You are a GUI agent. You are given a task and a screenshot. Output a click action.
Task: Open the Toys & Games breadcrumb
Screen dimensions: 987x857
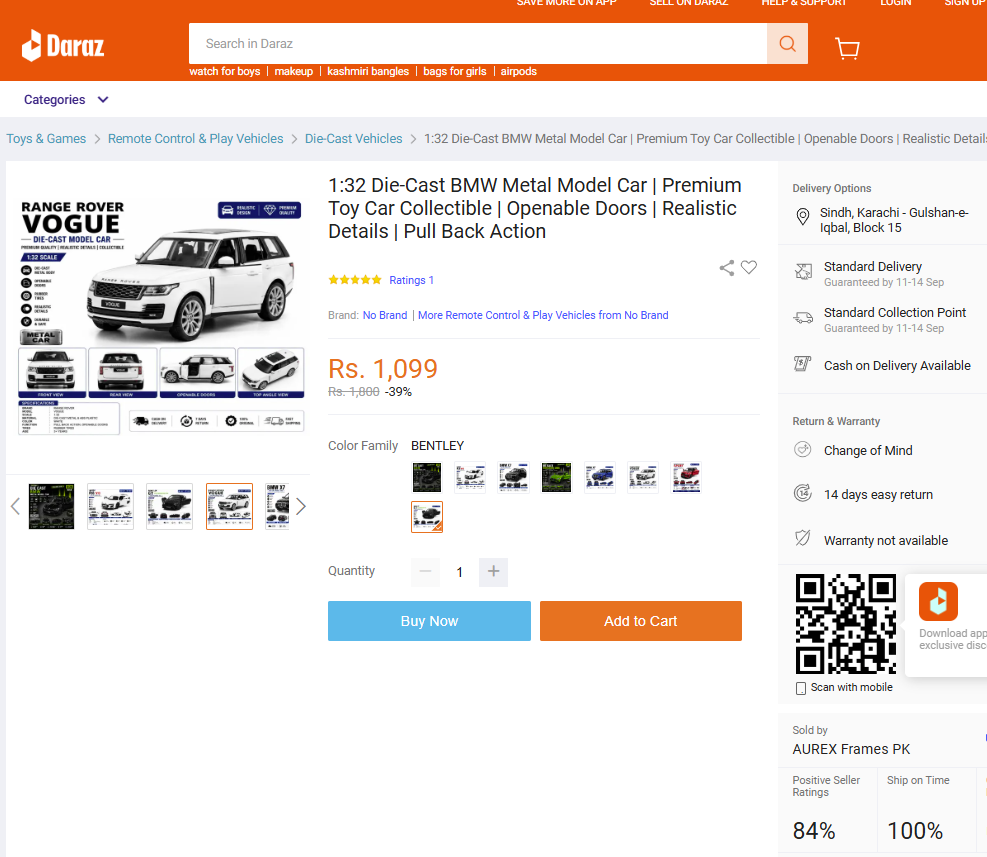tap(46, 139)
